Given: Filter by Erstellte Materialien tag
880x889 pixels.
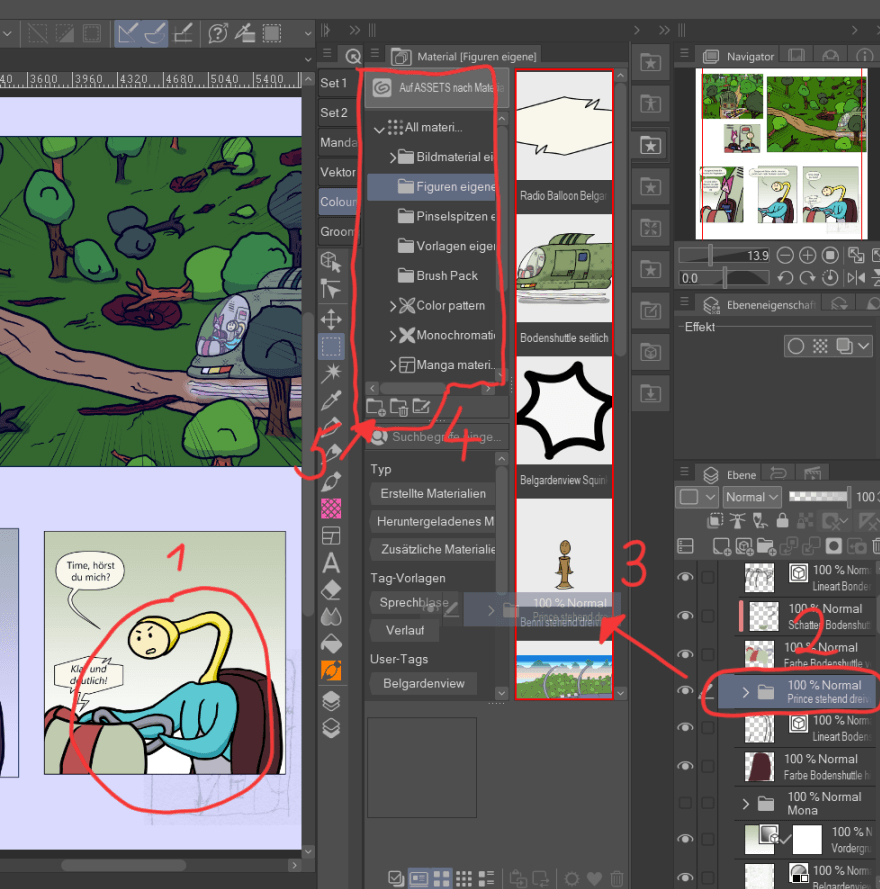Looking at the screenshot, I should [x=433, y=494].
